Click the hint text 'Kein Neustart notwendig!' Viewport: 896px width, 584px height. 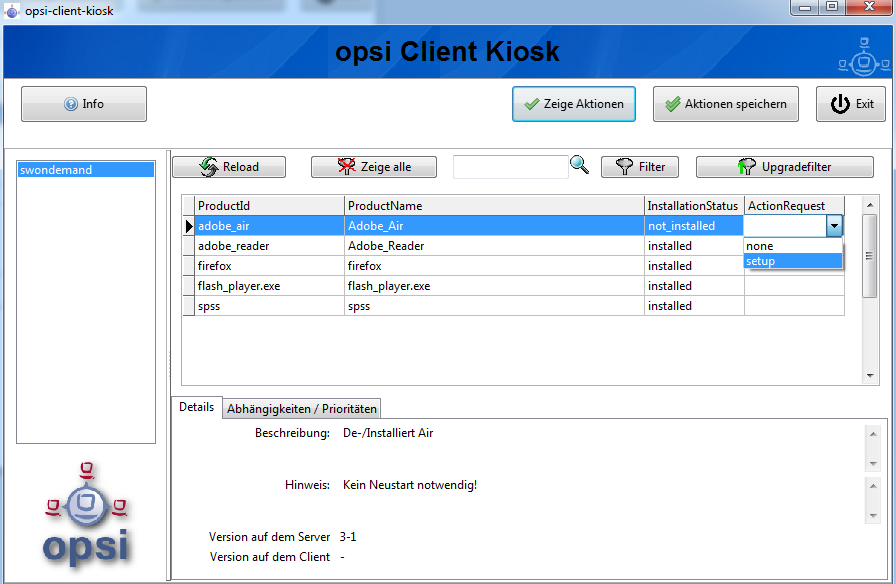coord(410,485)
